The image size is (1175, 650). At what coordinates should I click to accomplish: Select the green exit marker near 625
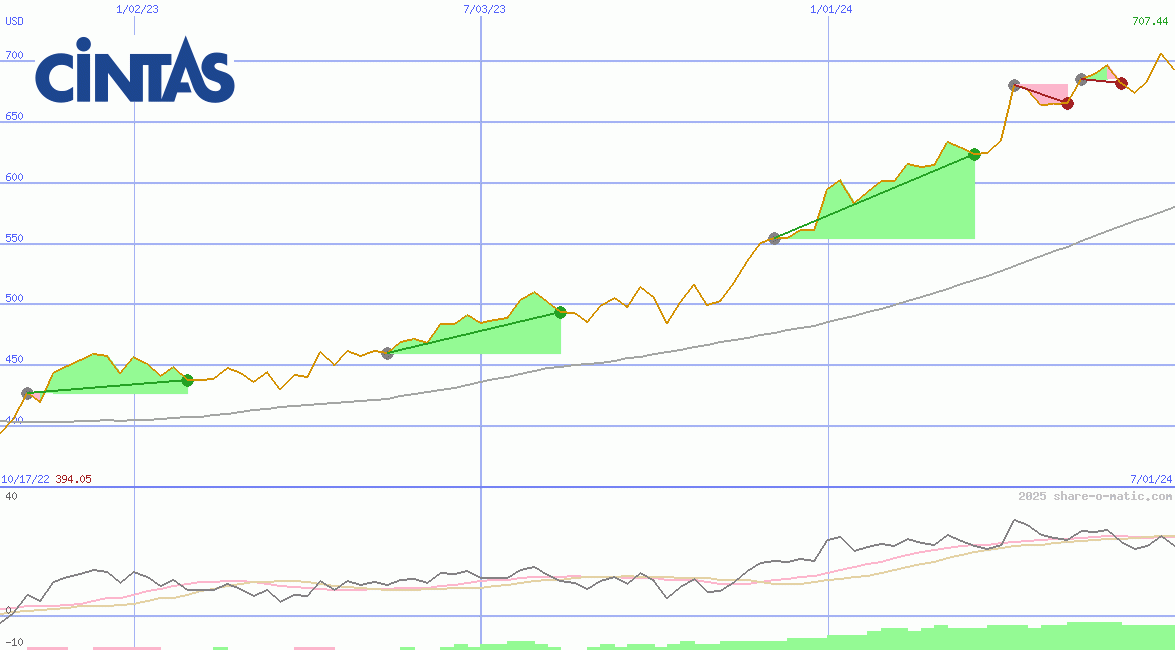coord(974,154)
